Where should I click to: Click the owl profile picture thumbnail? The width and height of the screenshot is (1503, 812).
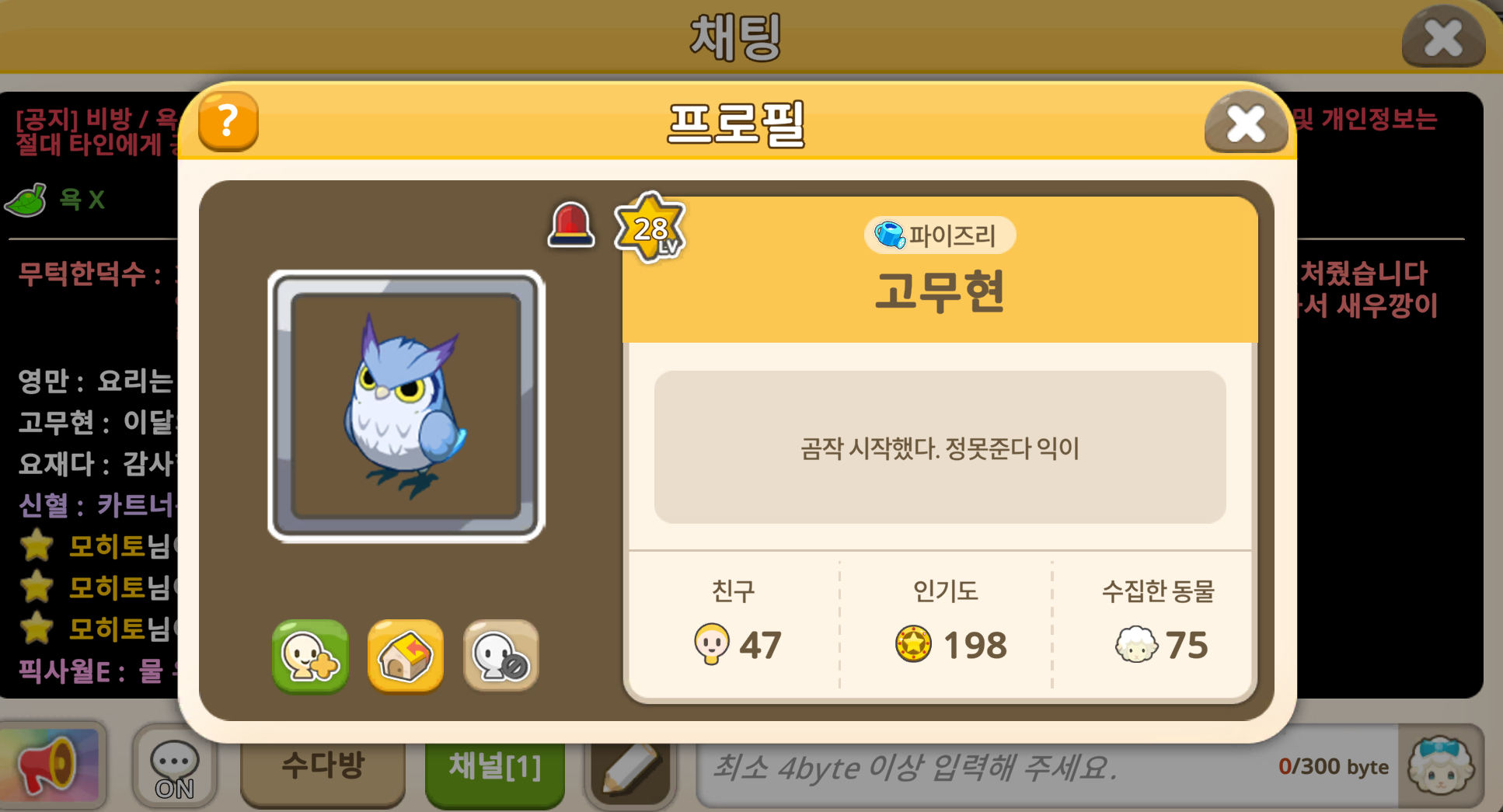[406, 406]
